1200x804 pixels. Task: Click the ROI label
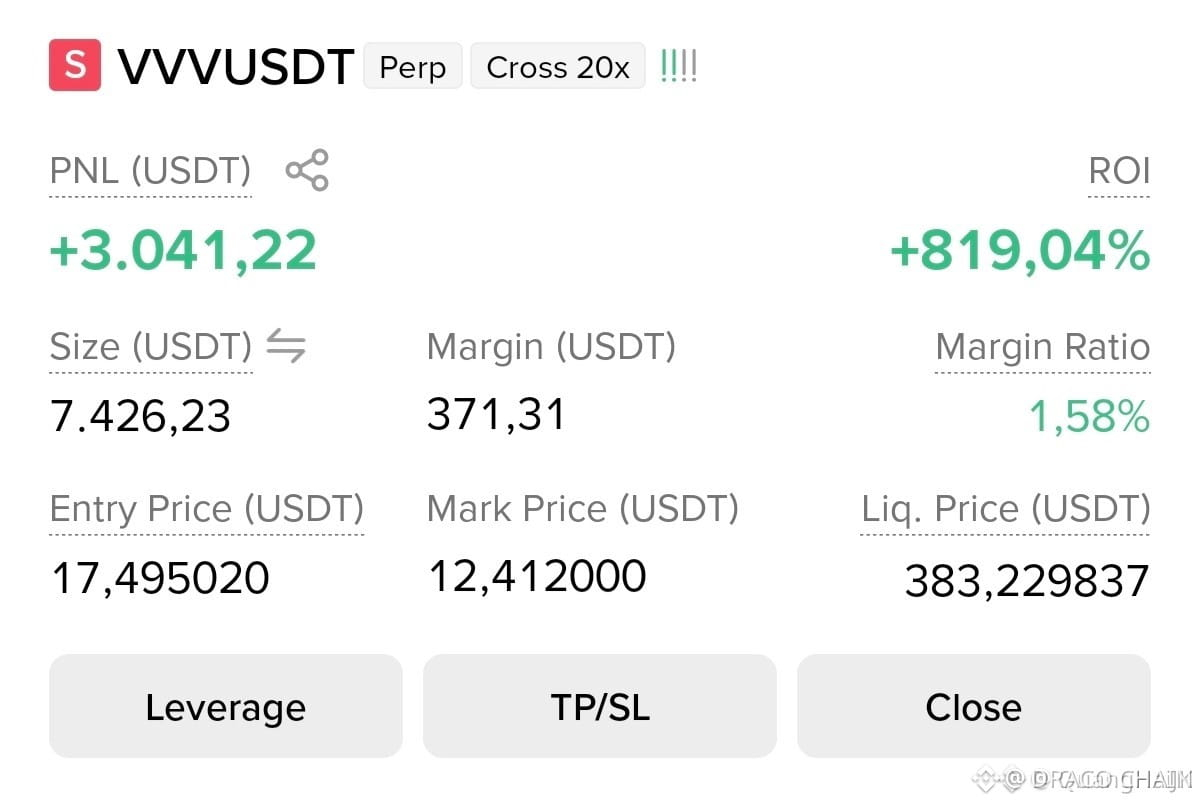1119,171
